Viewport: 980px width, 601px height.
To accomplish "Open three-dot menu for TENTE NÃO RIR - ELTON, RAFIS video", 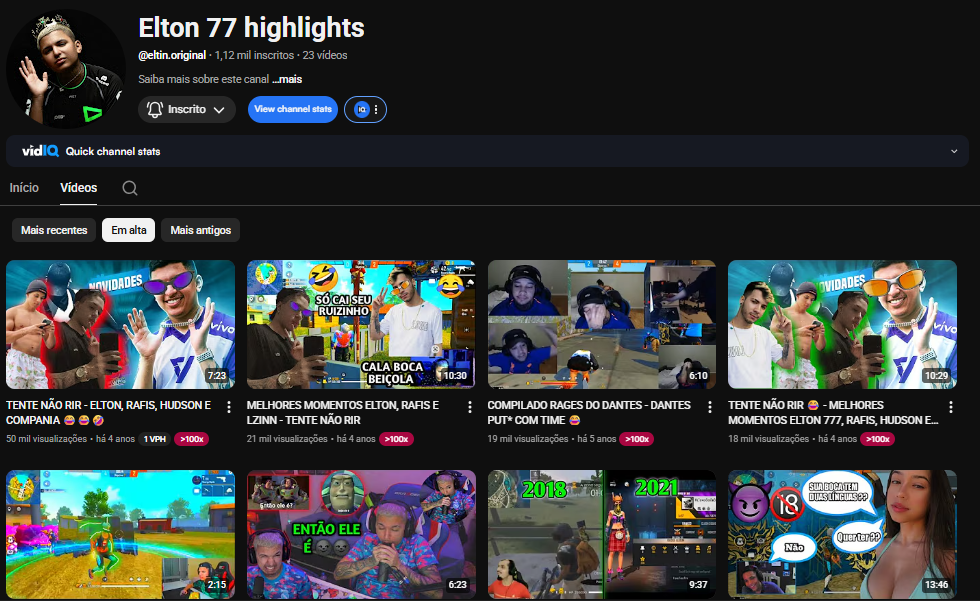I will click(x=229, y=407).
